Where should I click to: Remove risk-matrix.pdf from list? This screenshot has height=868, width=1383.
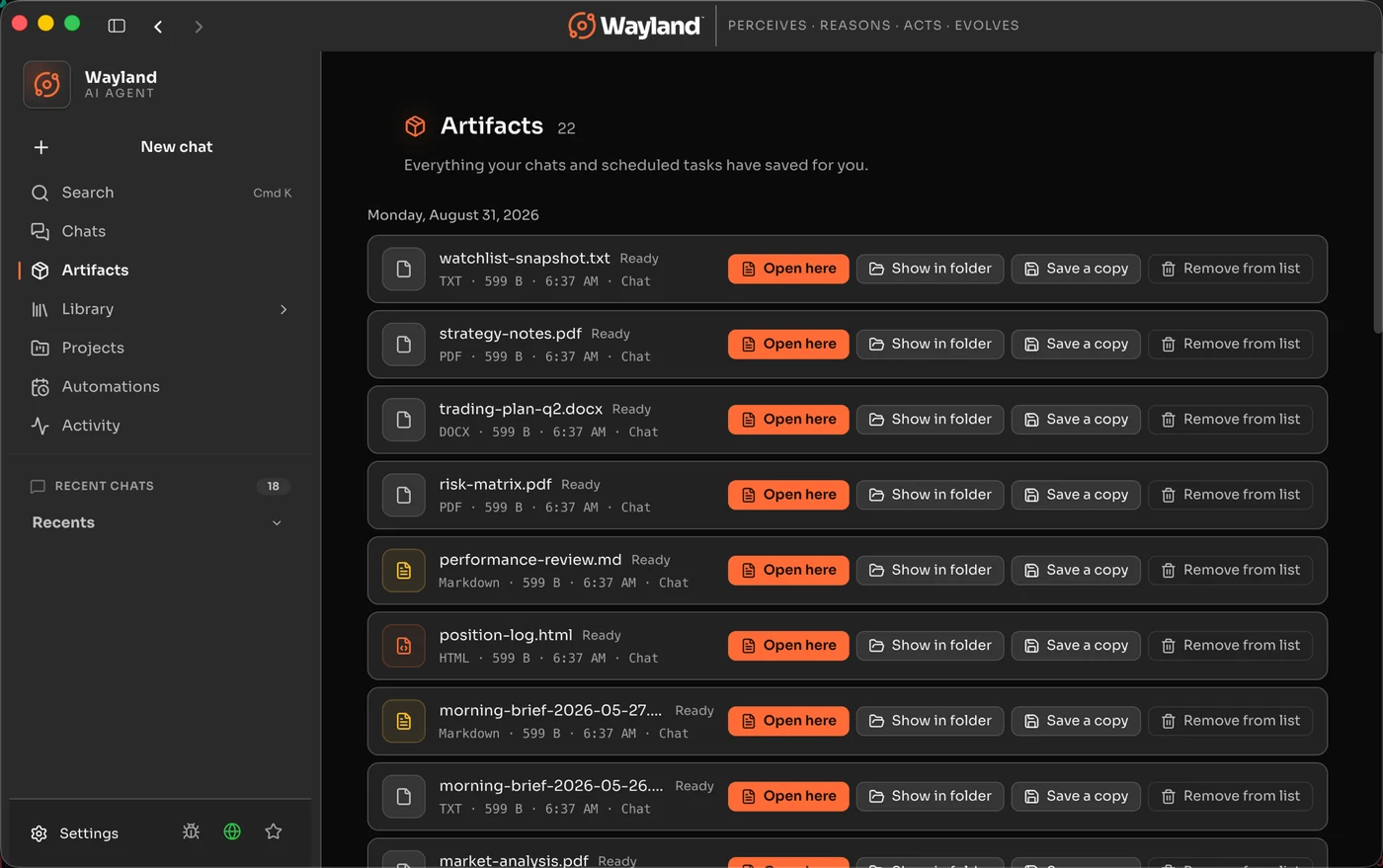(x=1230, y=495)
